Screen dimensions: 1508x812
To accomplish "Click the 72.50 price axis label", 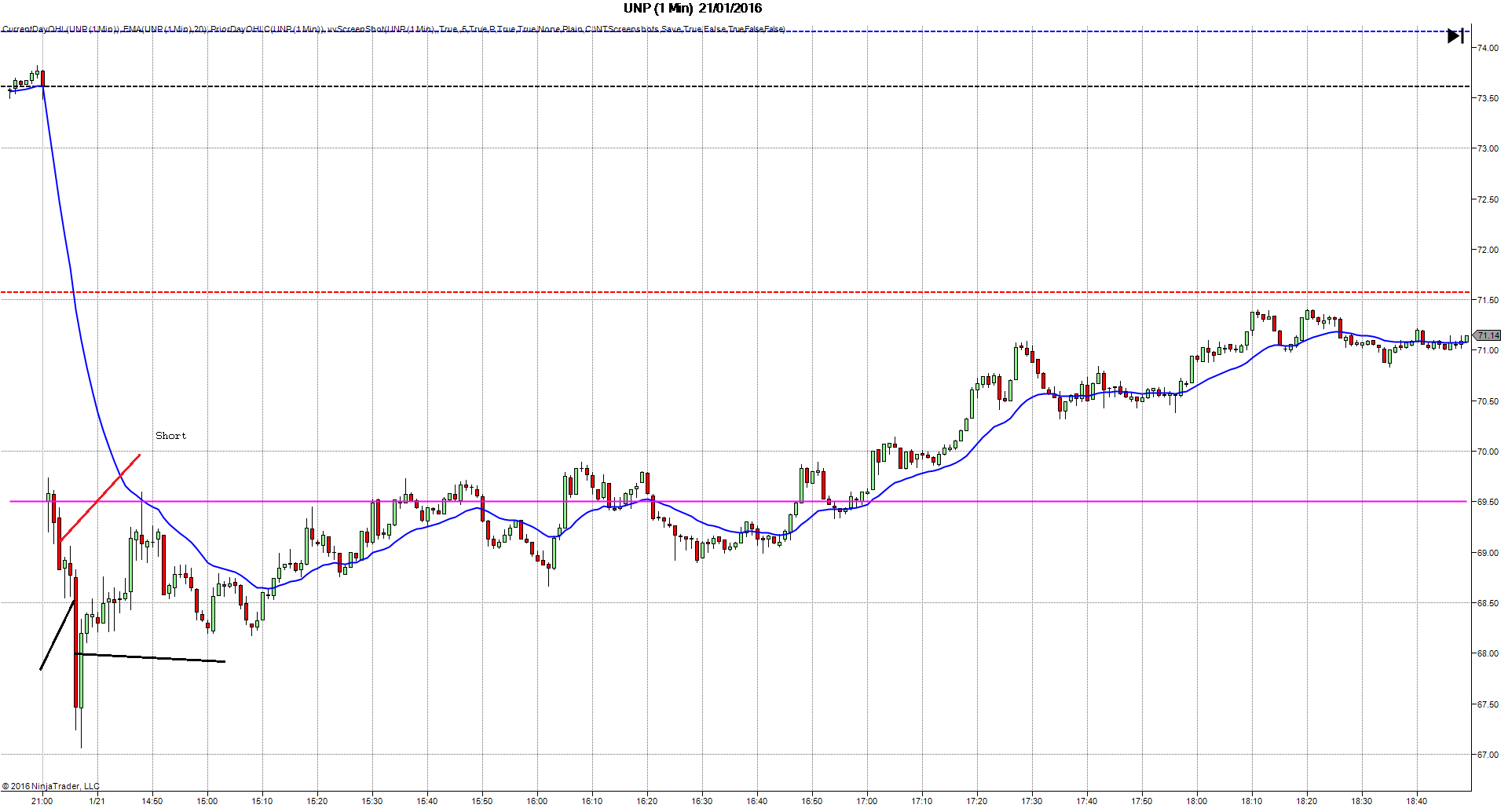I will [x=1487, y=199].
